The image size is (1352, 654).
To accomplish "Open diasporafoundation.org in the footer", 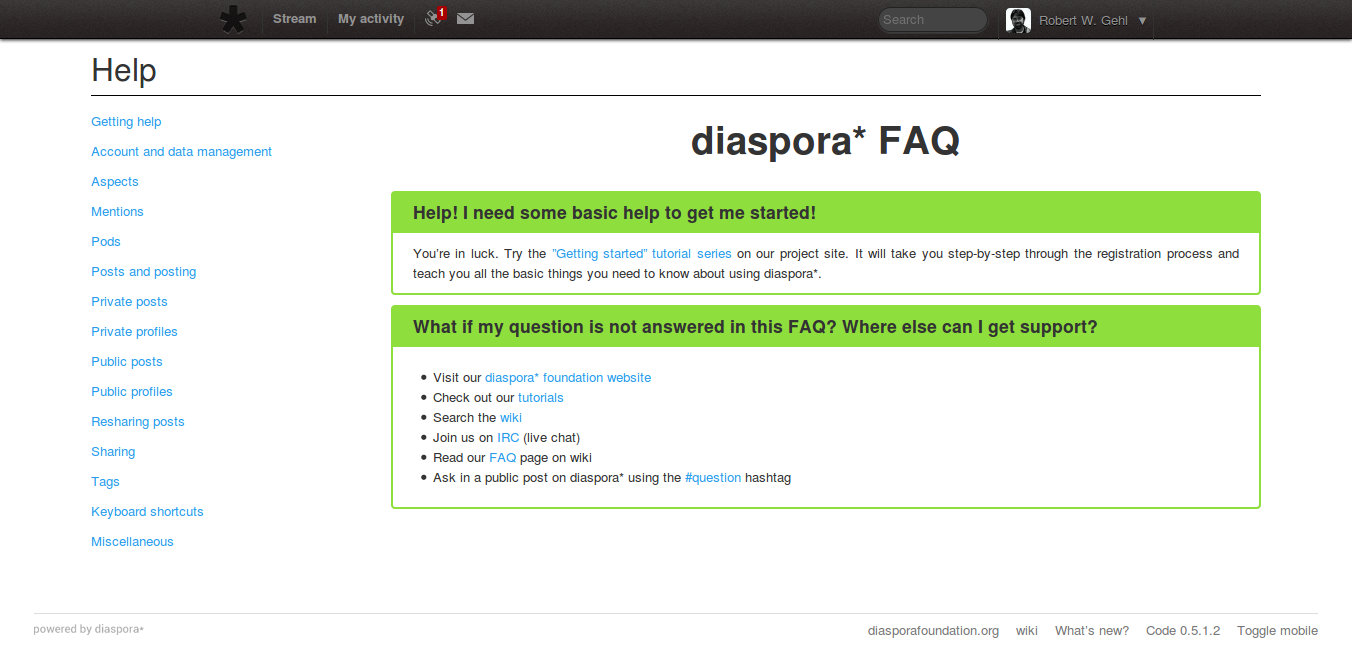I will coord(933,631).
